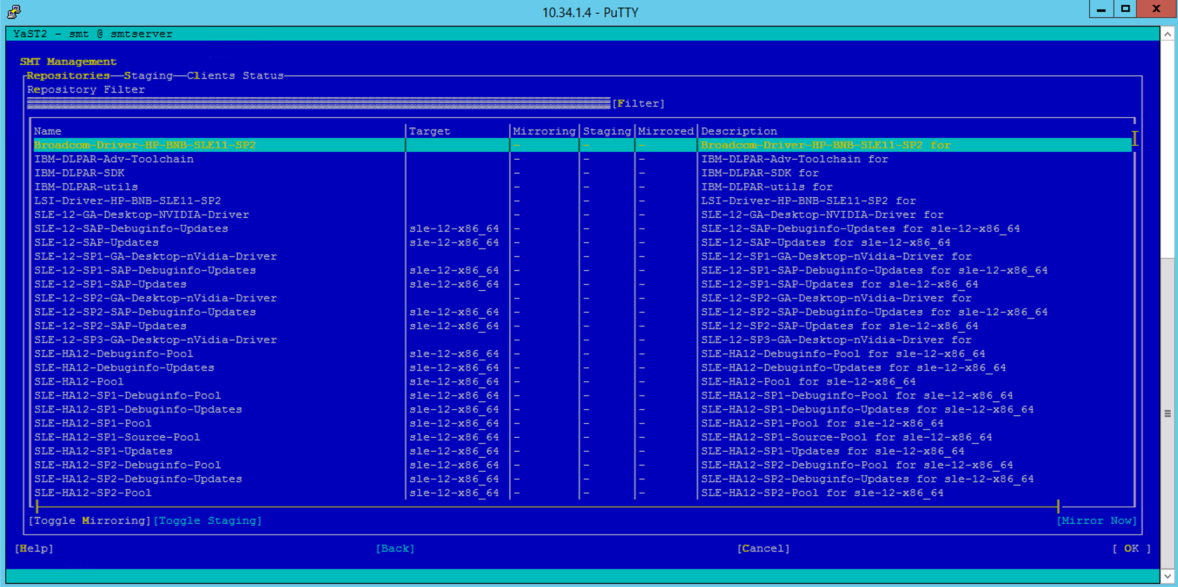The width and height of the screenshot is (1178, 587).
Task: Switch to the Repositories tab
Action: 69,76
